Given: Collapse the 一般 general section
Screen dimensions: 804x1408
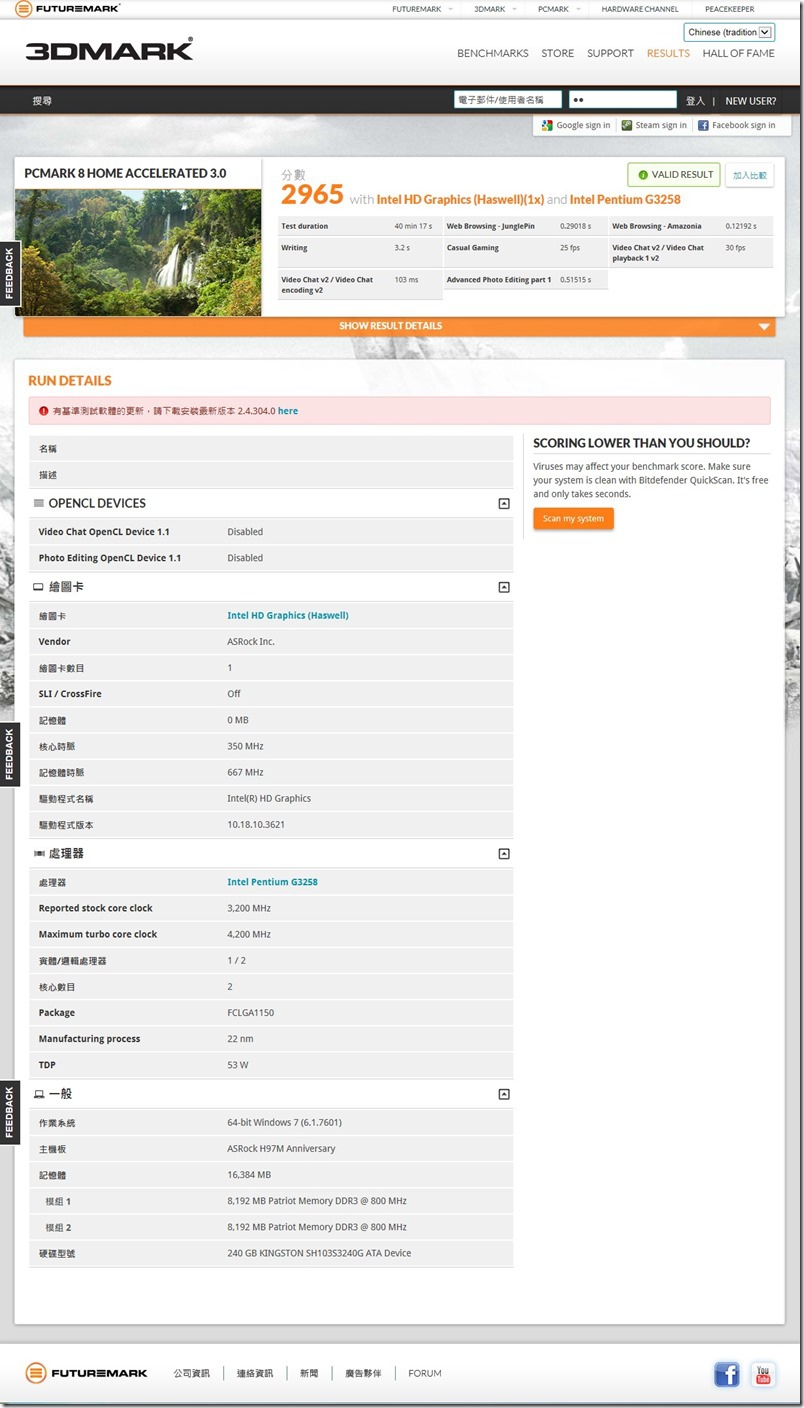Looking at the screenshot, I should coord(504,1094).
